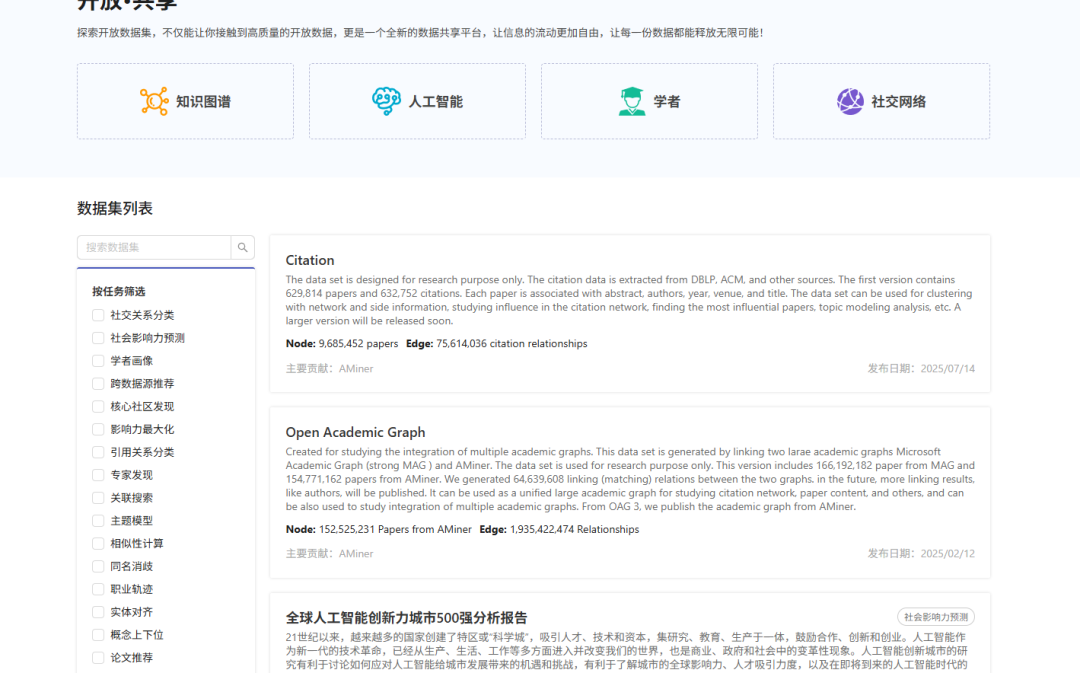Click 主要贡献: AMiner in Citation card
The image size is (1080, 673).
329,369
